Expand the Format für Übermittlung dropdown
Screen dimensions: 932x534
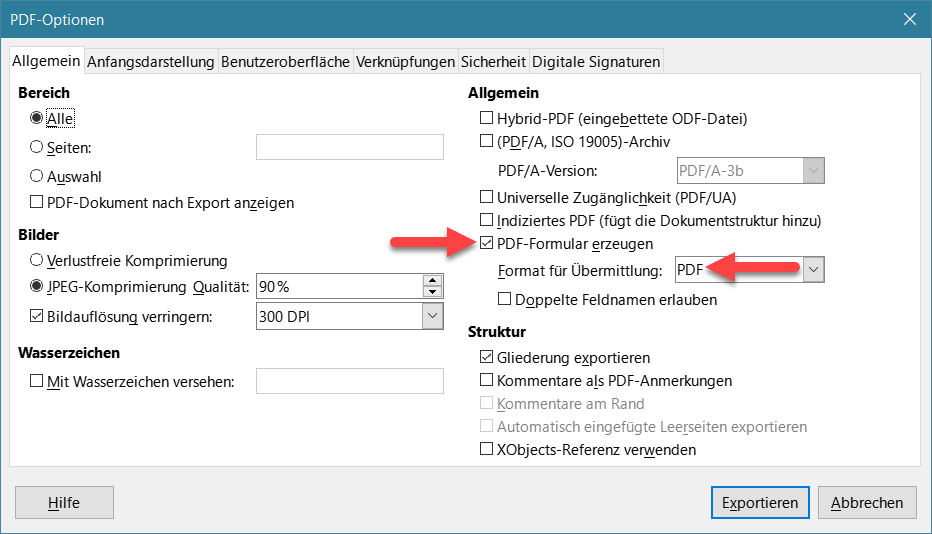pyautogui.click(x=813, y=270)
